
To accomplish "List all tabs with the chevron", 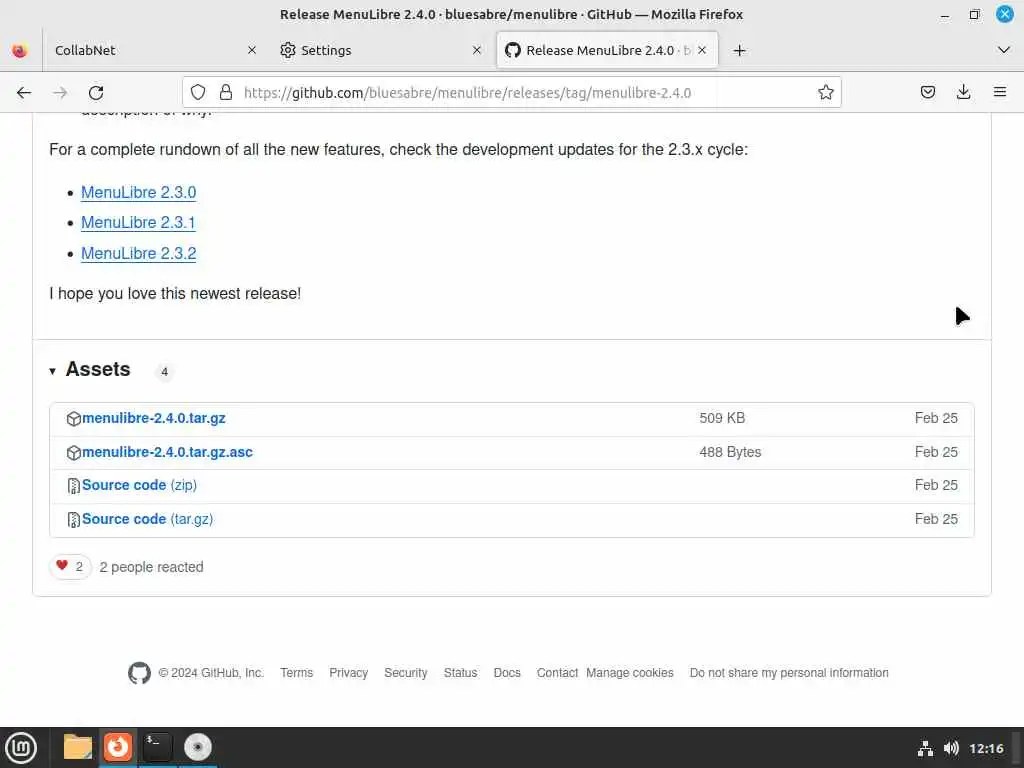I will [x=1004, y=50].
